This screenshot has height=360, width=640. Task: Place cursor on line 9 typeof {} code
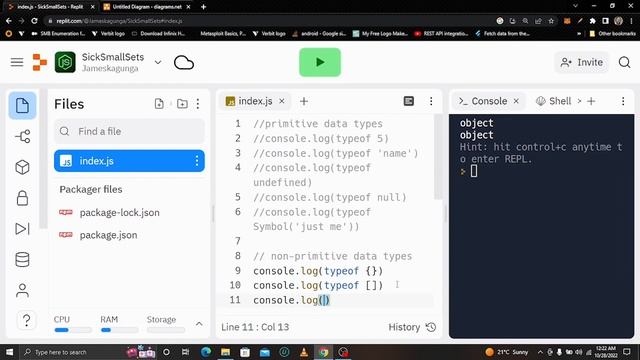pos(318,271)
